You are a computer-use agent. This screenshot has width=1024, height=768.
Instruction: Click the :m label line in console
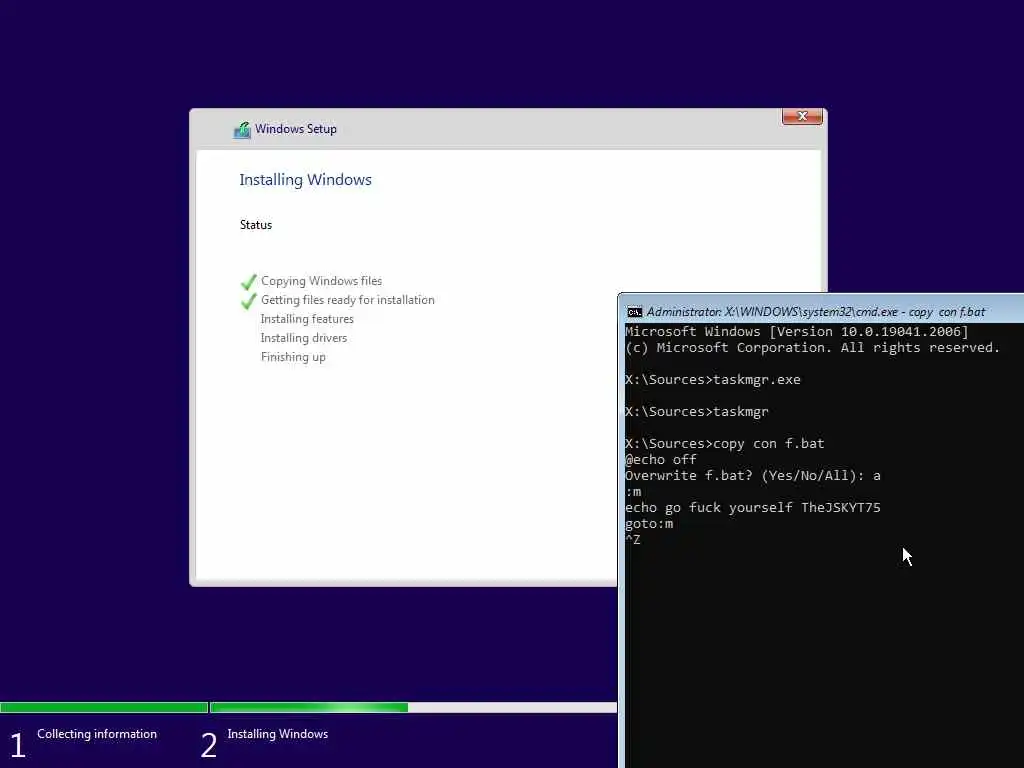[633, 492]
